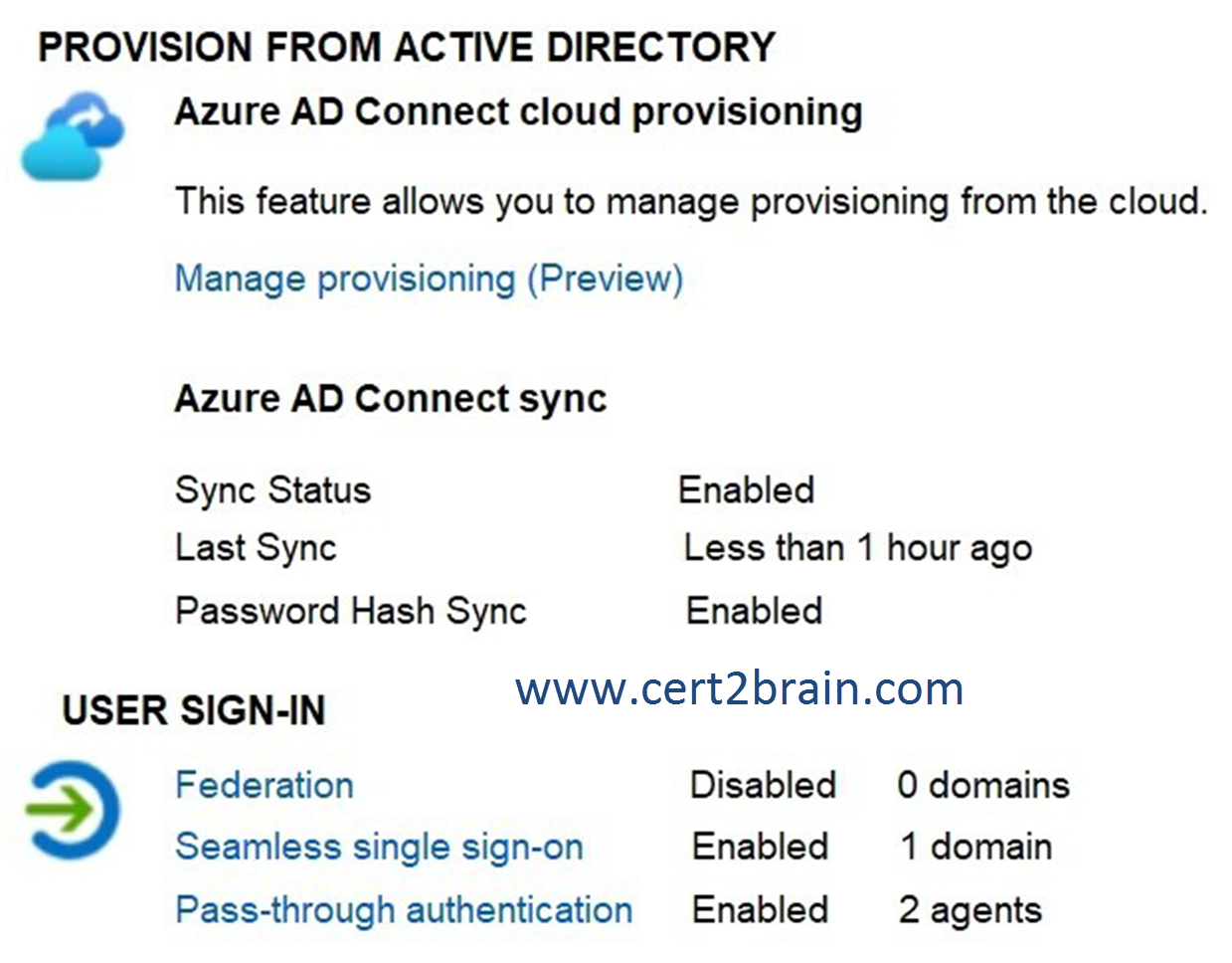Image resolution: width=1232 pixels, height=963 pixels.
Task: Click Seamless single sign-on Enabled status
Action: pos(761,847)
